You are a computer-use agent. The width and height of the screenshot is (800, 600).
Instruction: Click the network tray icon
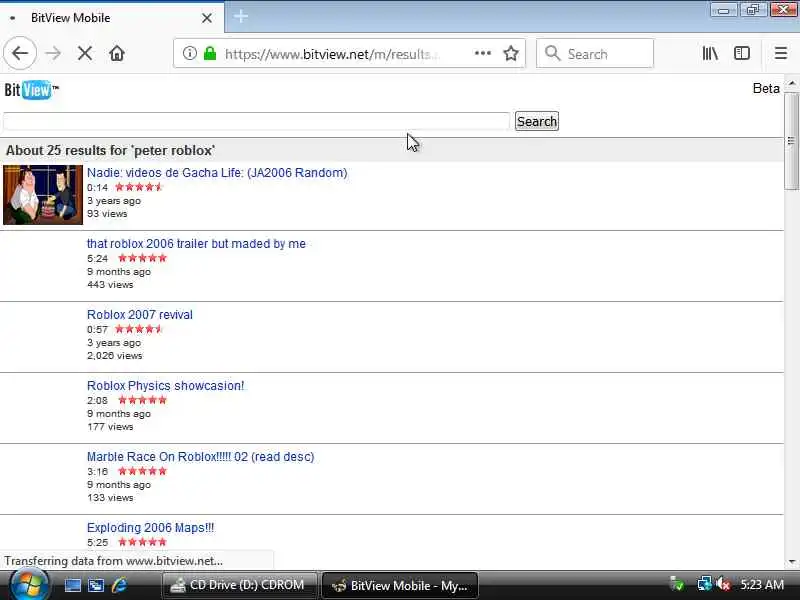tap(705, 584)
